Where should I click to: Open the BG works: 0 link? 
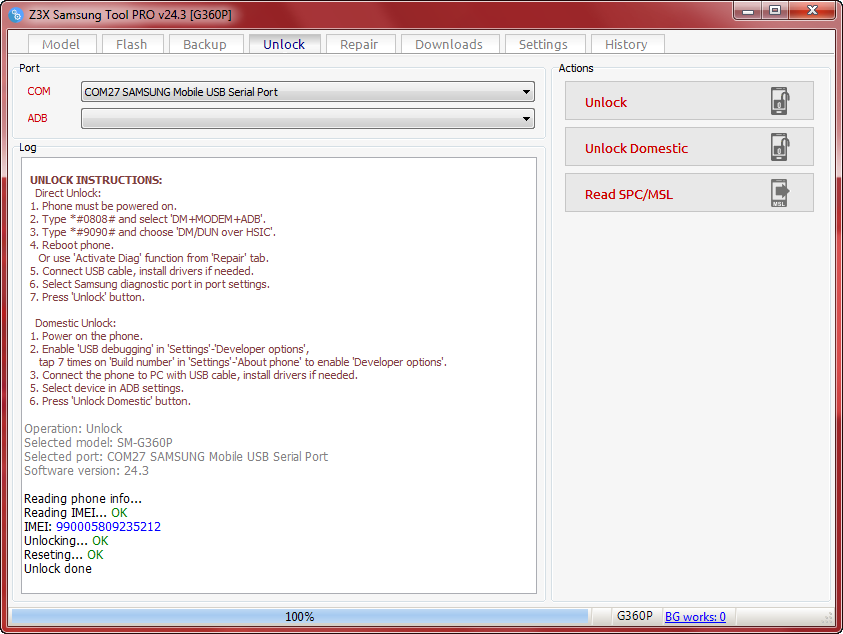point(695,616)
